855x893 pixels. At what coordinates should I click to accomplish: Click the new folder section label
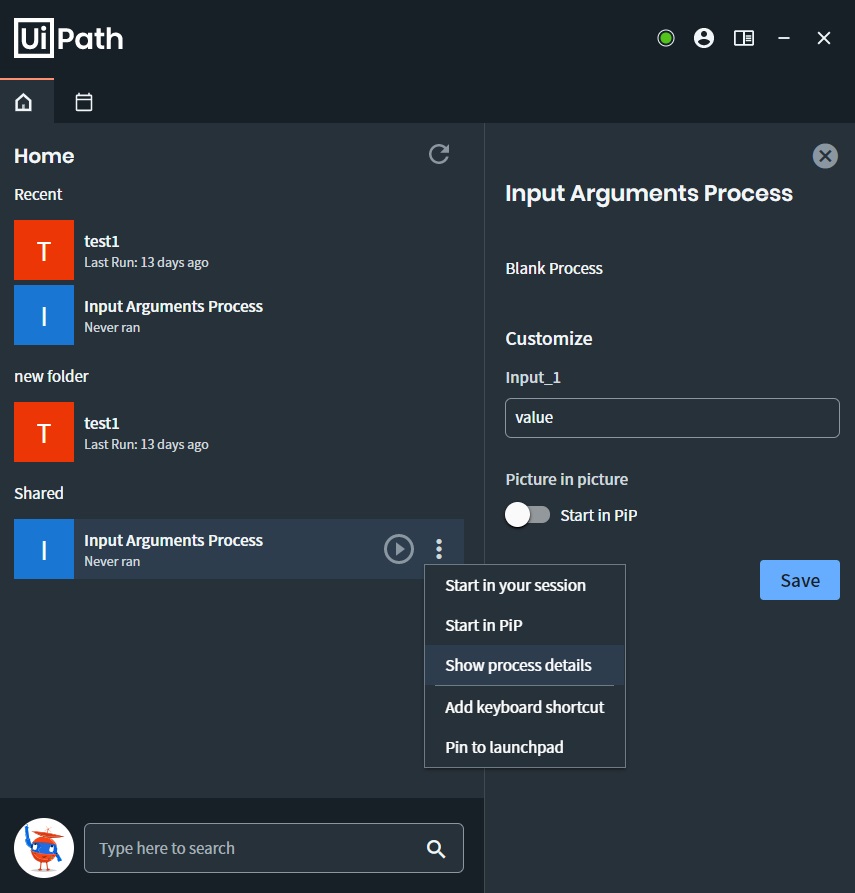coord(51,376)
